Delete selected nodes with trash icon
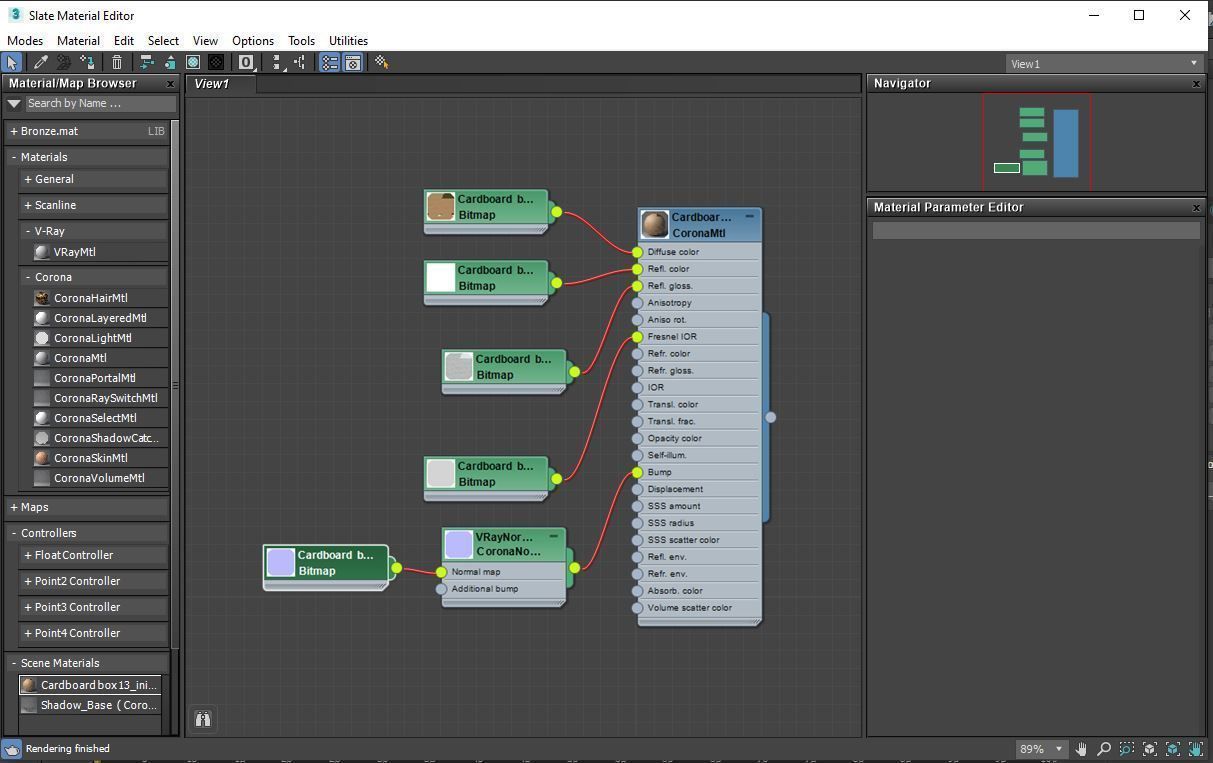Image resolution: width=1213 pixels, height=763 pixels. 116,62
